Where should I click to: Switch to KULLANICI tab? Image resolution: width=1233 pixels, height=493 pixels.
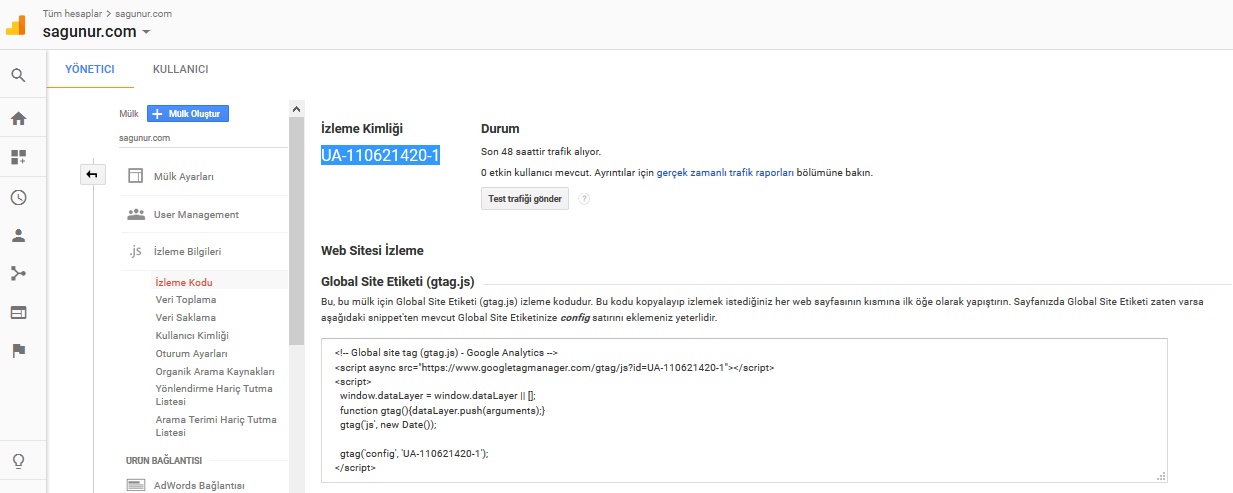[x=180, y=69]
